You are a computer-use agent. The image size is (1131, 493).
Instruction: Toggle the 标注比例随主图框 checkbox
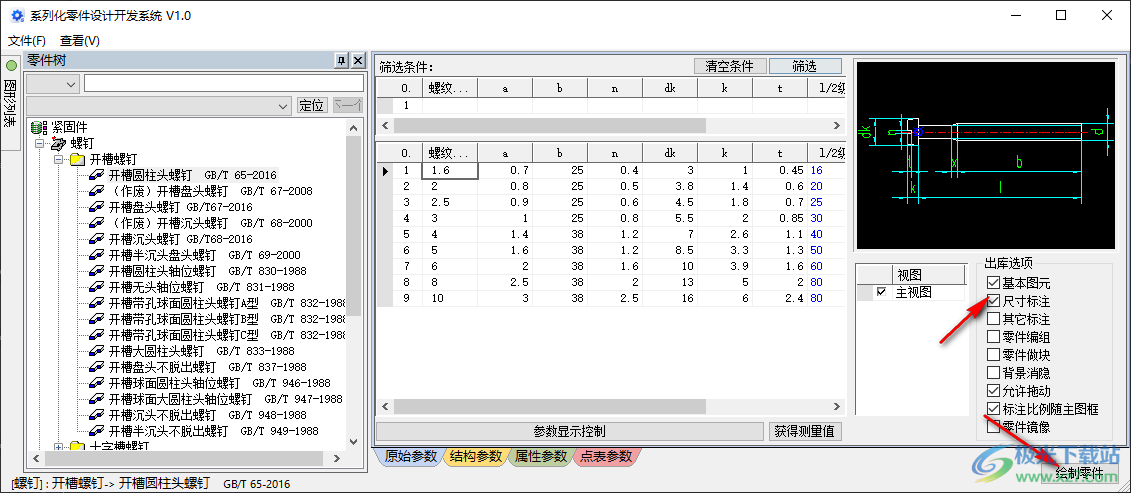993,409
